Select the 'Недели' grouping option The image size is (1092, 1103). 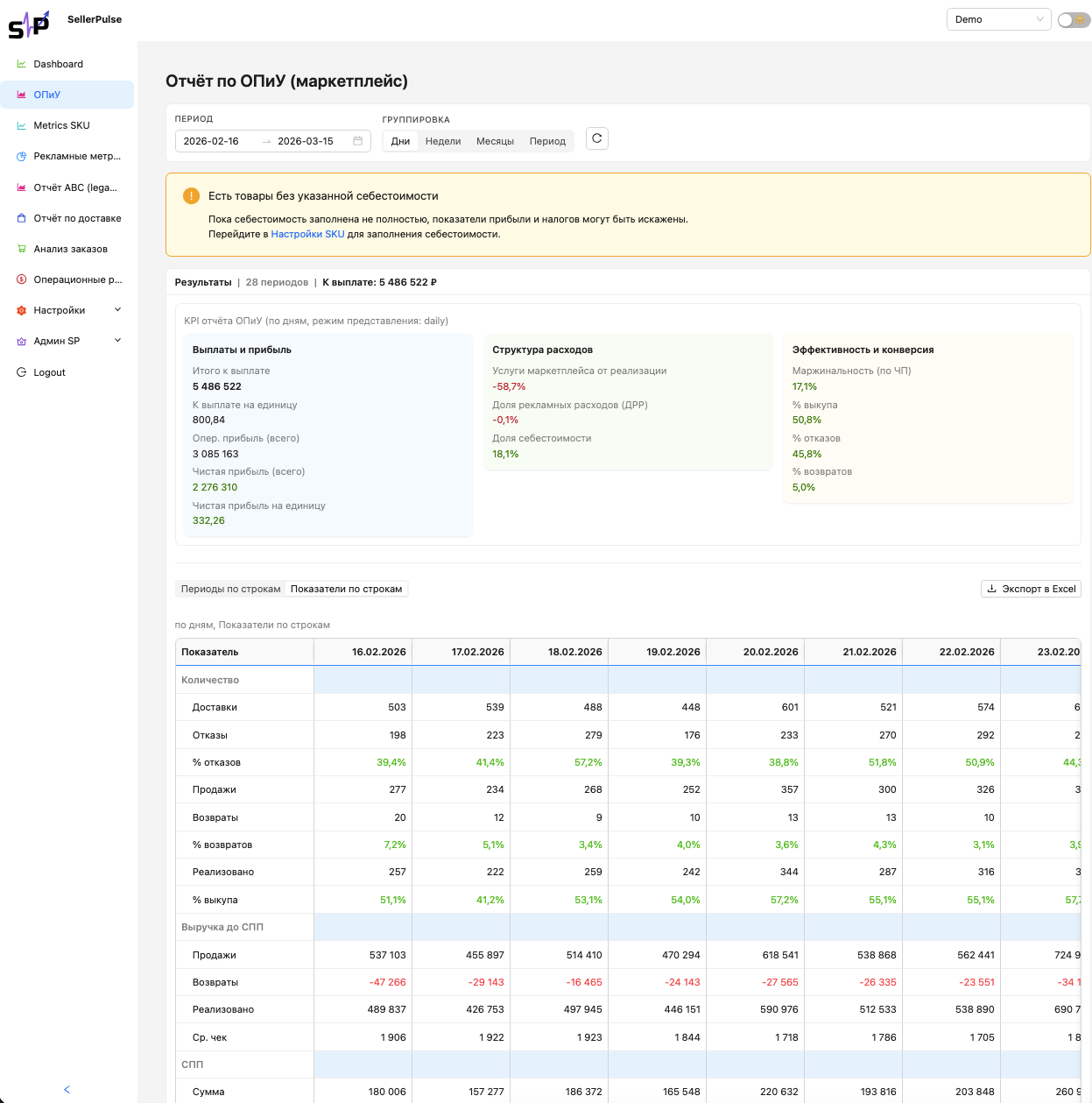[443, 141]
